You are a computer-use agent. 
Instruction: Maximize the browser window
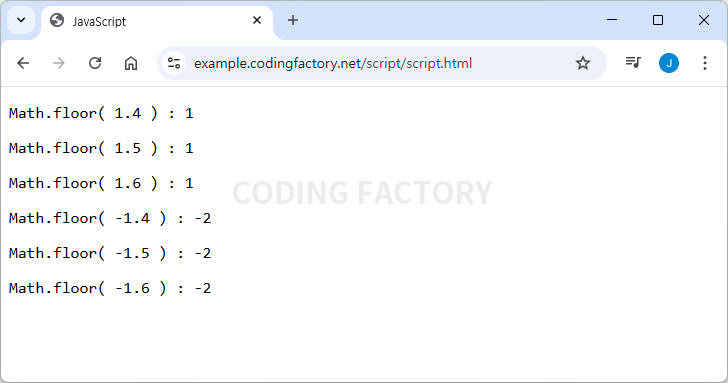point(657,20)
